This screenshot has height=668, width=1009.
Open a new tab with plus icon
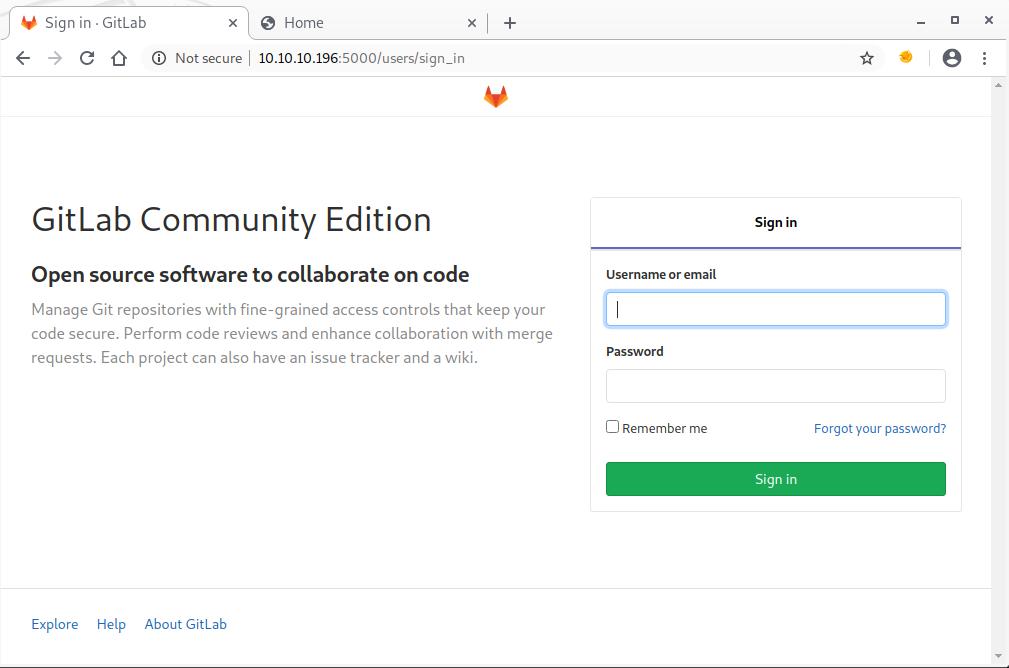[x=510, y=23]
